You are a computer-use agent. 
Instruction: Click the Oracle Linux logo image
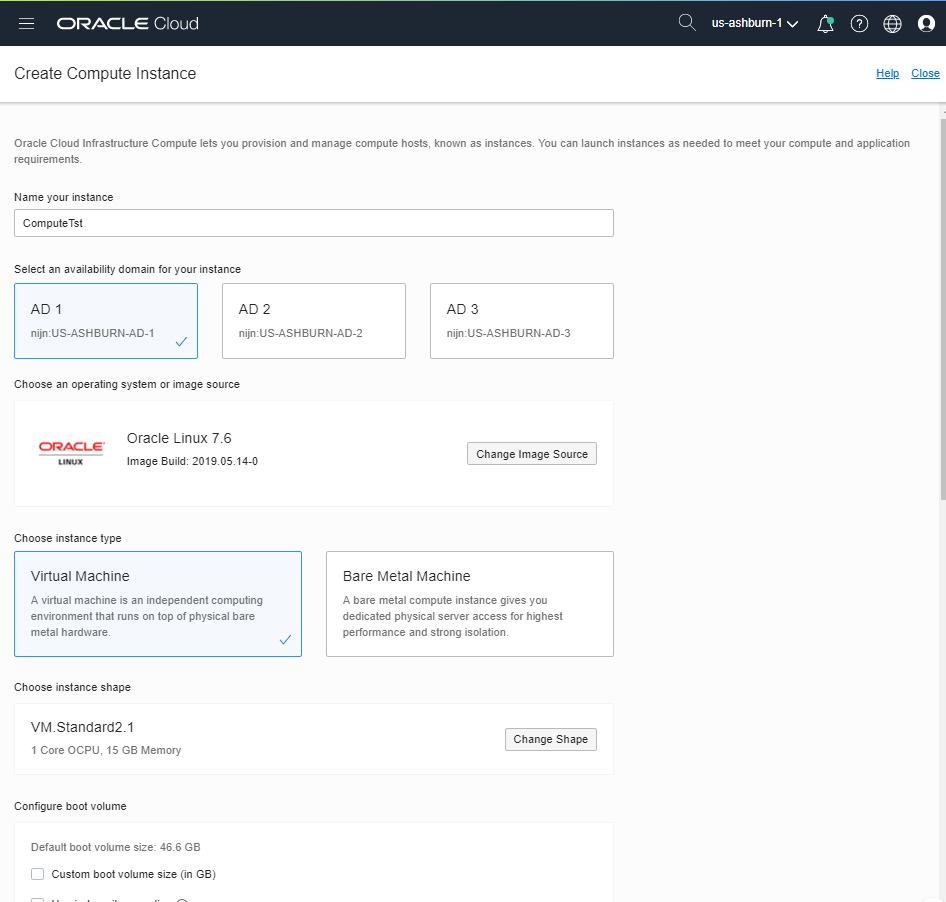(x=71, y=453)
